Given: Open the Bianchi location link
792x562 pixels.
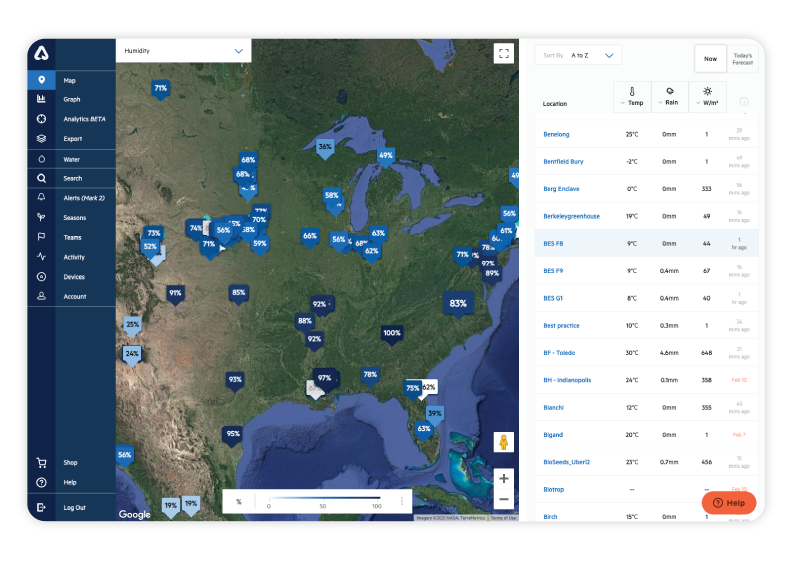Looking at the screenshot, I should [553, 407].
